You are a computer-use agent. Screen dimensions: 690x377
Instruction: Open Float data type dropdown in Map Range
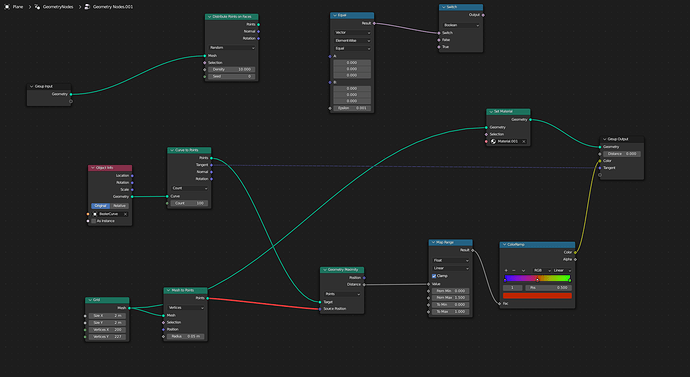(x=451, y=260)
